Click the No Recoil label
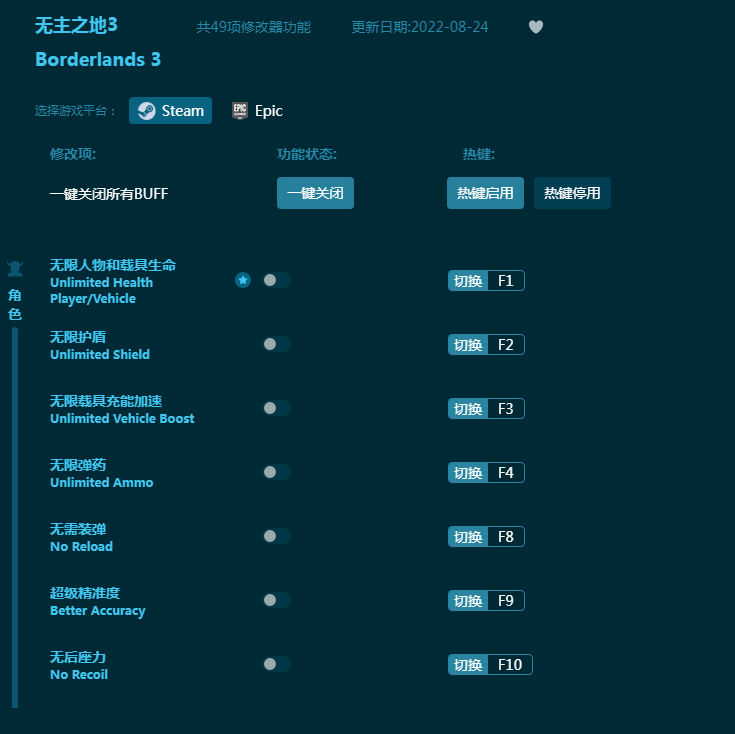The width and height of the screenshot is (735, 734). point(79,674)
